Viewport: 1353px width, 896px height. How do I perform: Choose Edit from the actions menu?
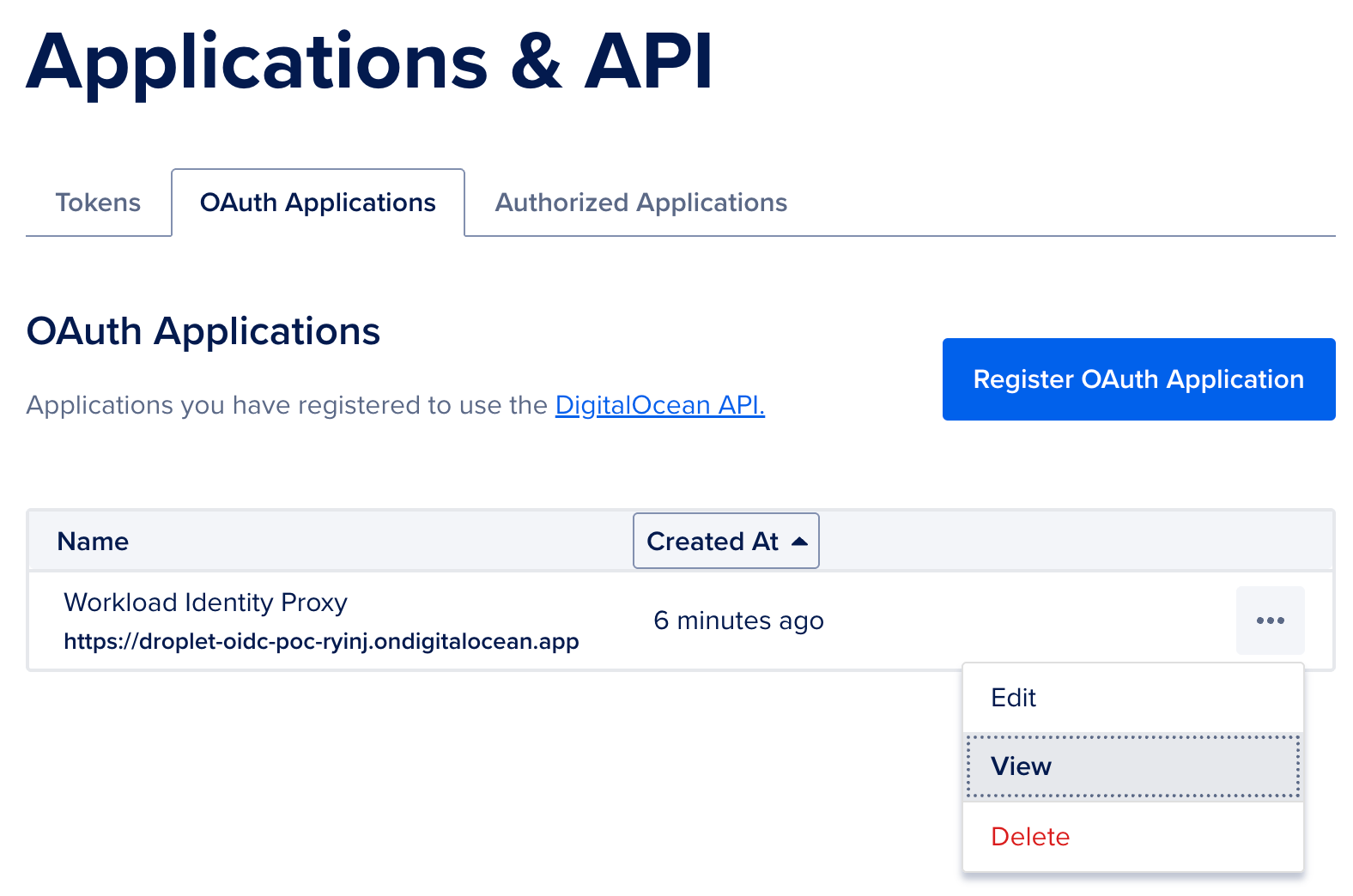point(1014,698)
